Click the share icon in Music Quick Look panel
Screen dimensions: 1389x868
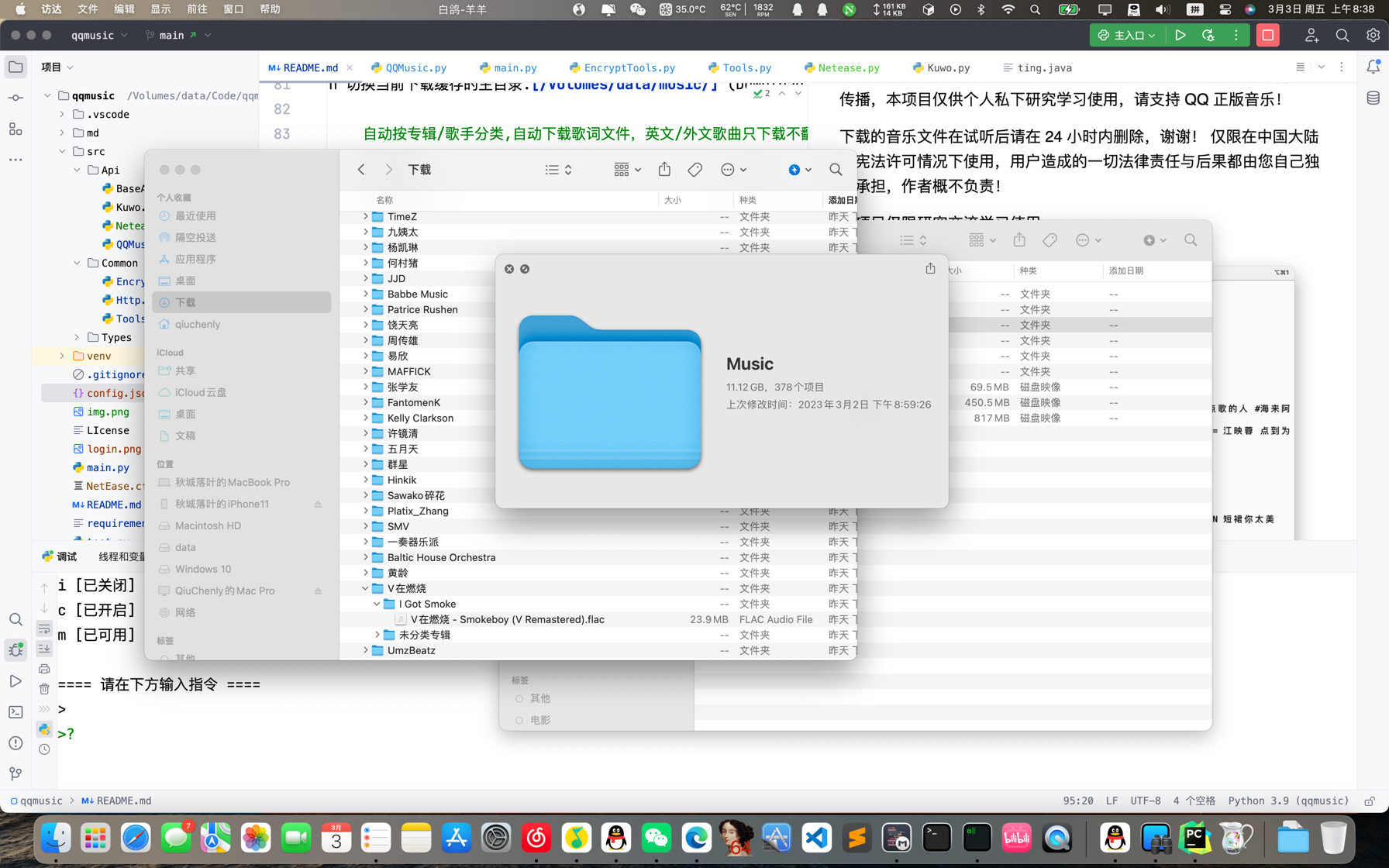tap(930, 268)
